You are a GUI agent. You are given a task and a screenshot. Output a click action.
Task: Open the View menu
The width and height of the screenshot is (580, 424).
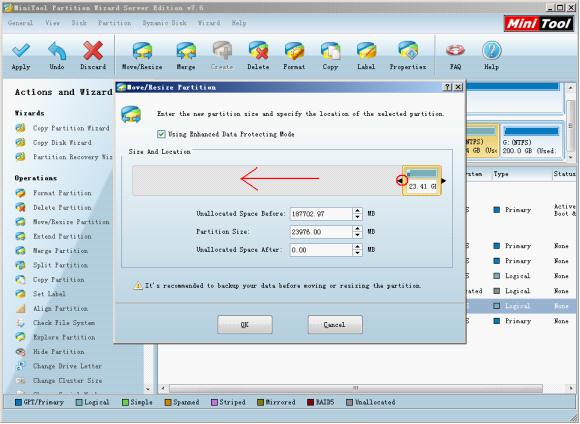(52, 23)
